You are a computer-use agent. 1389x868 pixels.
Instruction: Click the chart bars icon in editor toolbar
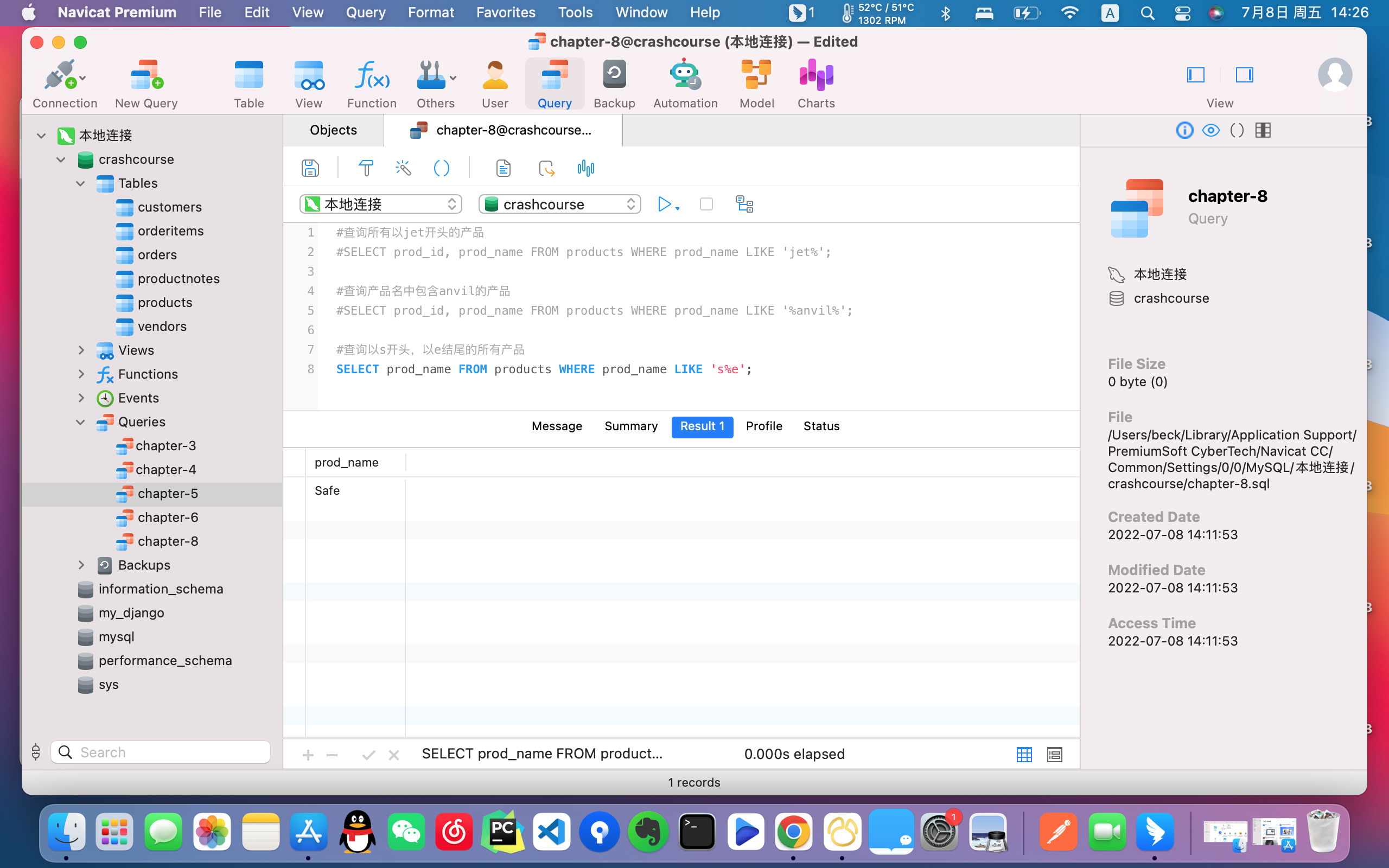pyautogui.click(x=585, y=168)
